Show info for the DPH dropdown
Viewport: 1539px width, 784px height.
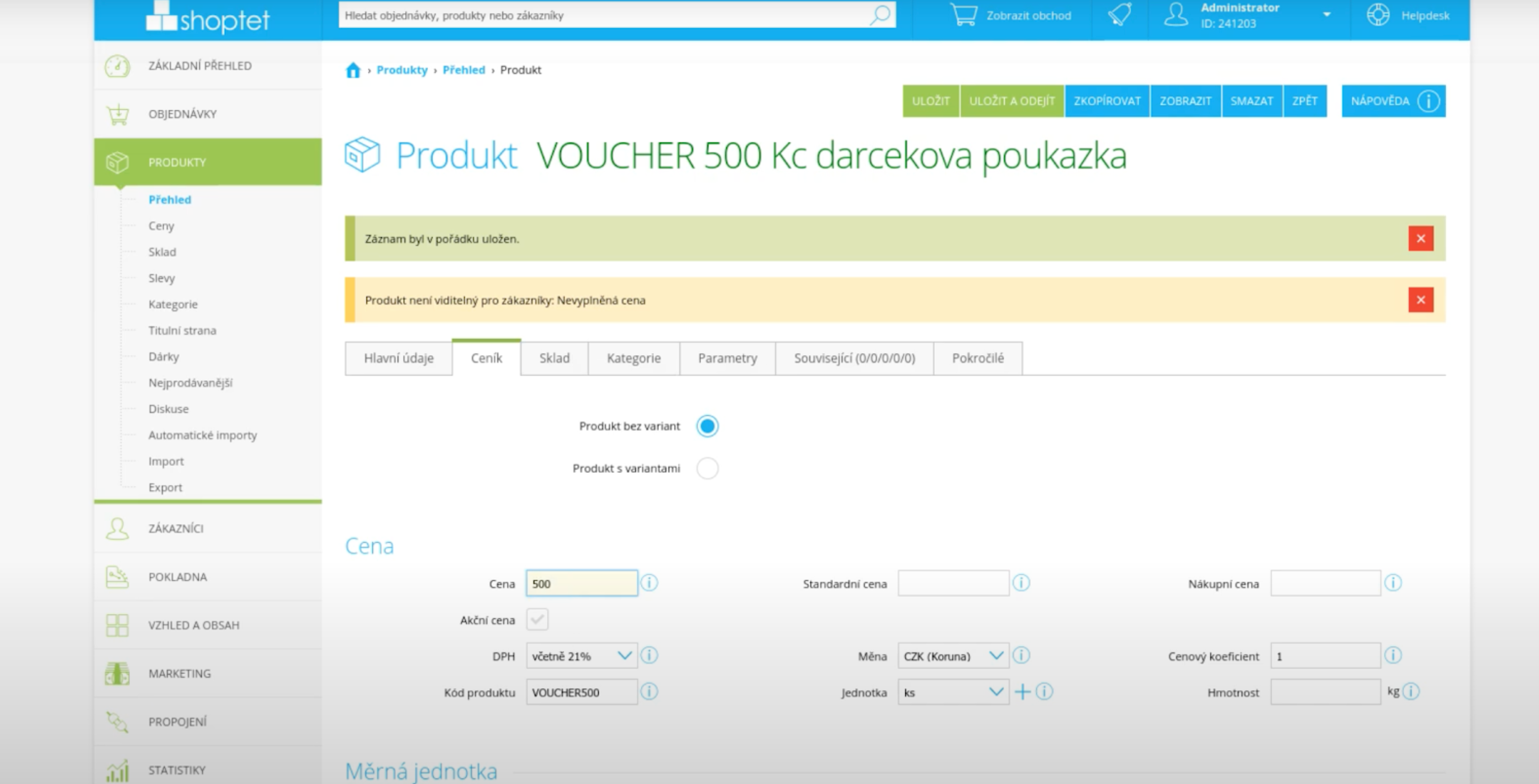point(650,655)
